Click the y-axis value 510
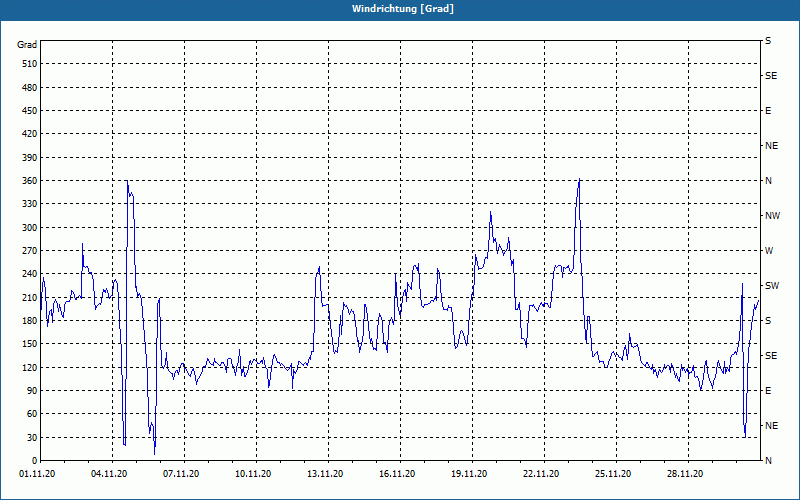The height and width of the screenshot is (500, 800). coord(30,64)
